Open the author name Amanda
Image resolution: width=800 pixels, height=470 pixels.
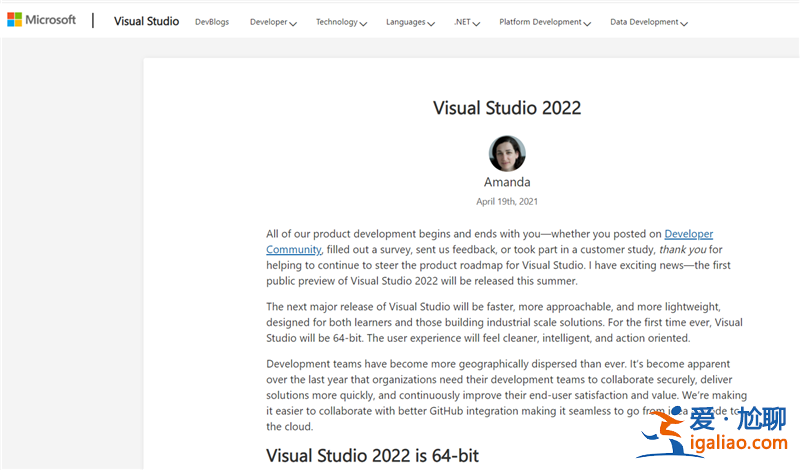(507, 182)
